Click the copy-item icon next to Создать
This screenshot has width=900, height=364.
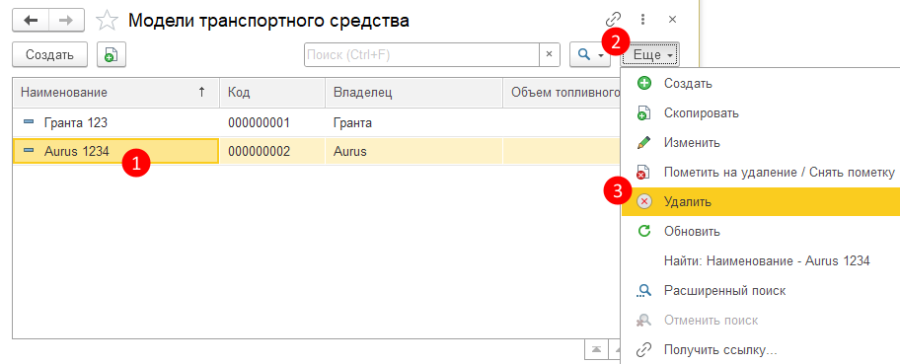[x=111, y=55]
